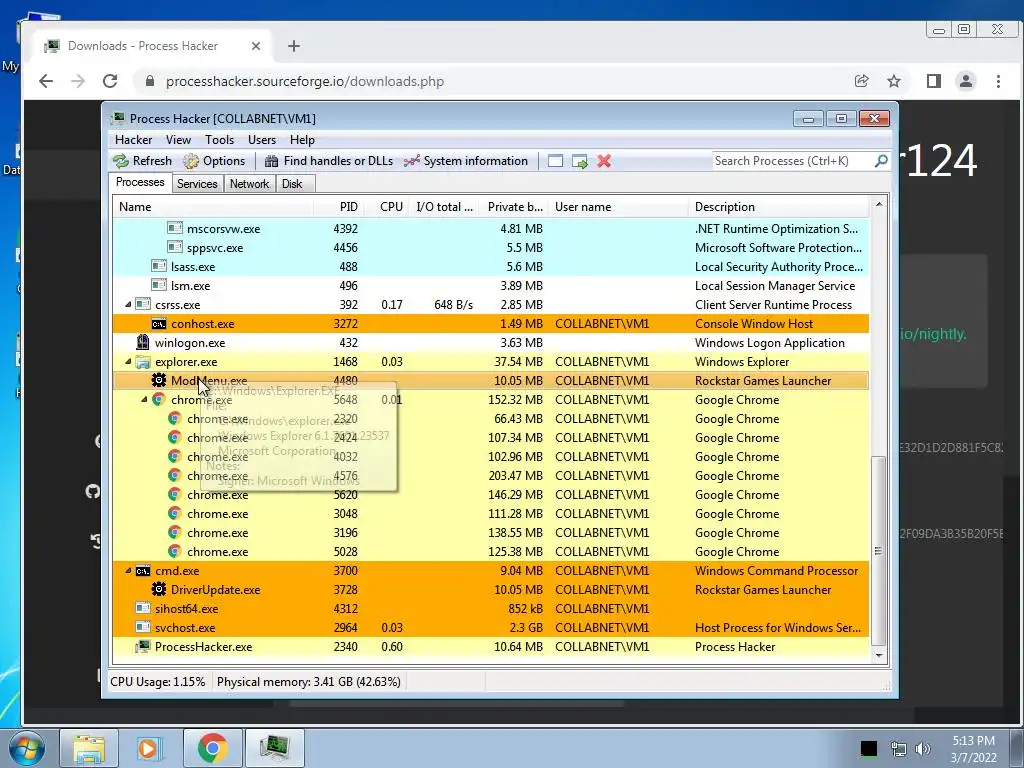
Task: Collapse the parent chrome.exe node
Action: point(144,400)
